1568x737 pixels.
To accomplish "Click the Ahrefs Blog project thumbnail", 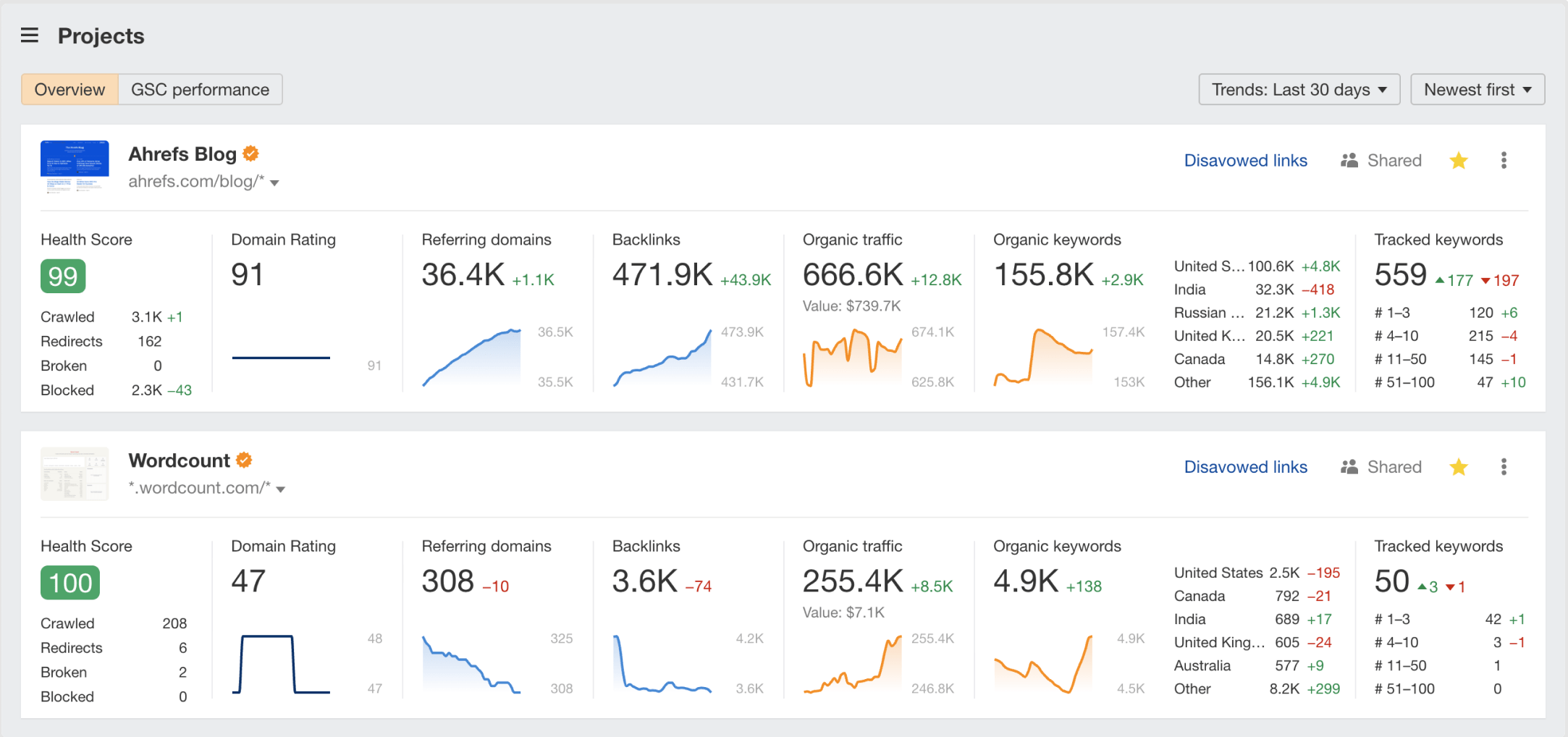I will point(74,167).
